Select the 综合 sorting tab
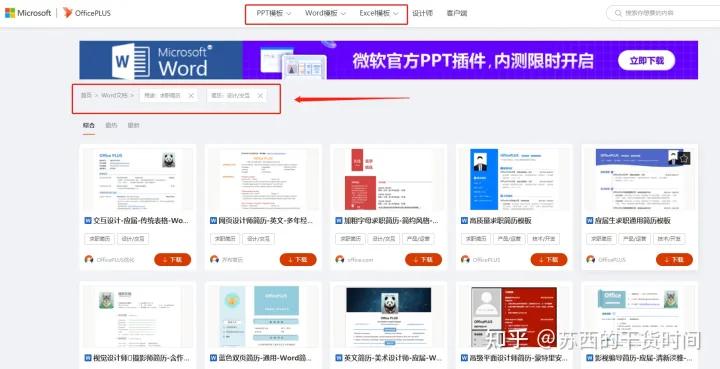 coord(89,125)
